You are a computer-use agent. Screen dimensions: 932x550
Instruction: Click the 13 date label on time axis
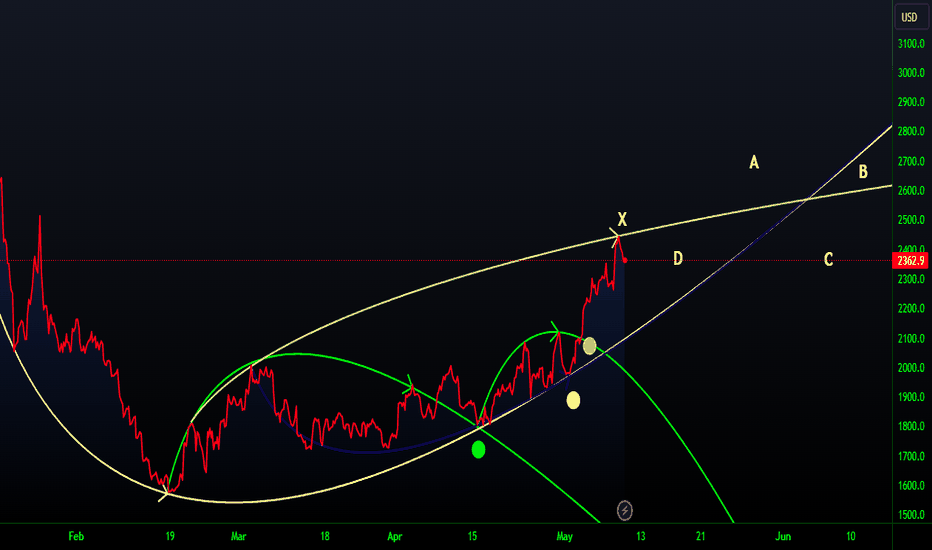pyautogui.click(x=640, y=536)
